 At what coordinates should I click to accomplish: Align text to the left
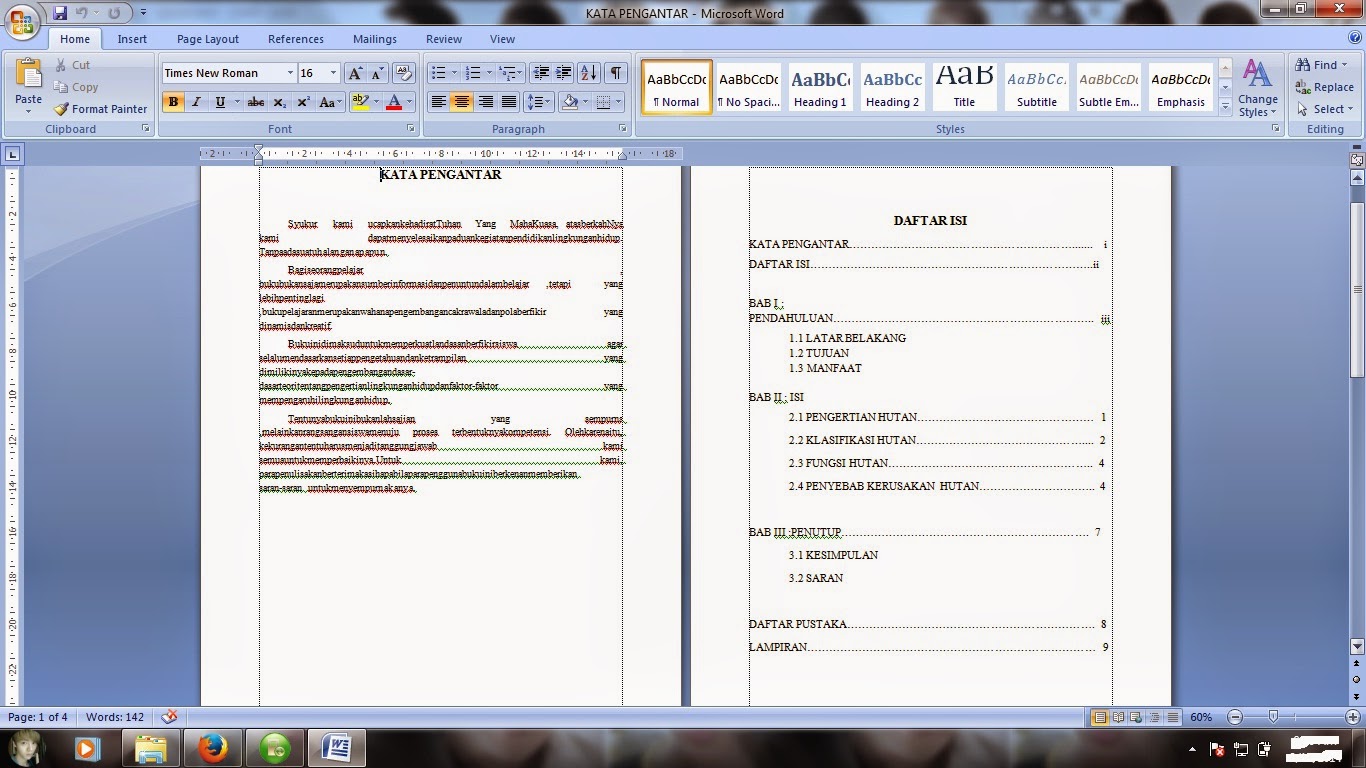pos(438,102)
